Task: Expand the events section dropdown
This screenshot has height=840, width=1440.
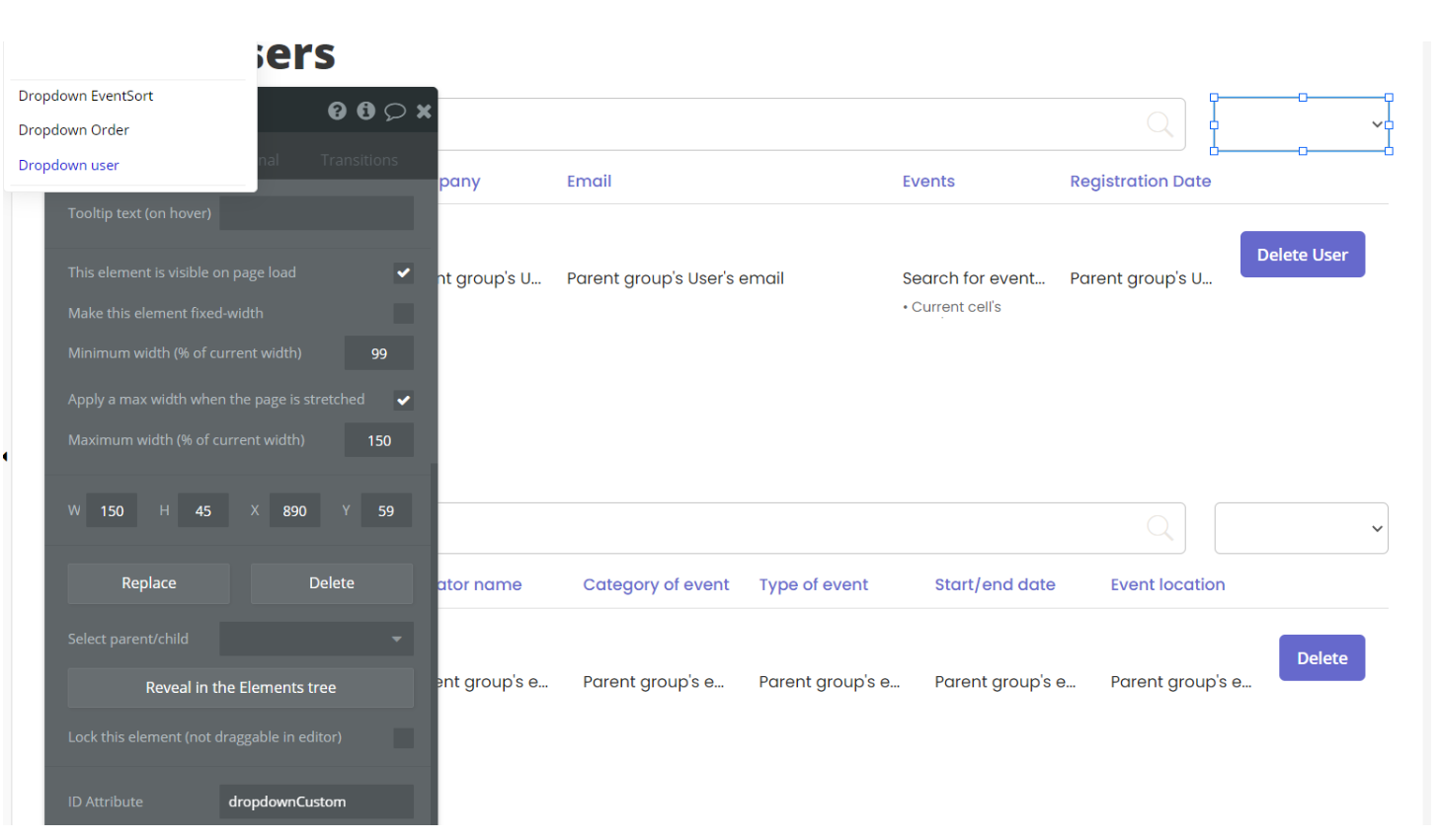Action: (1301, 528)
